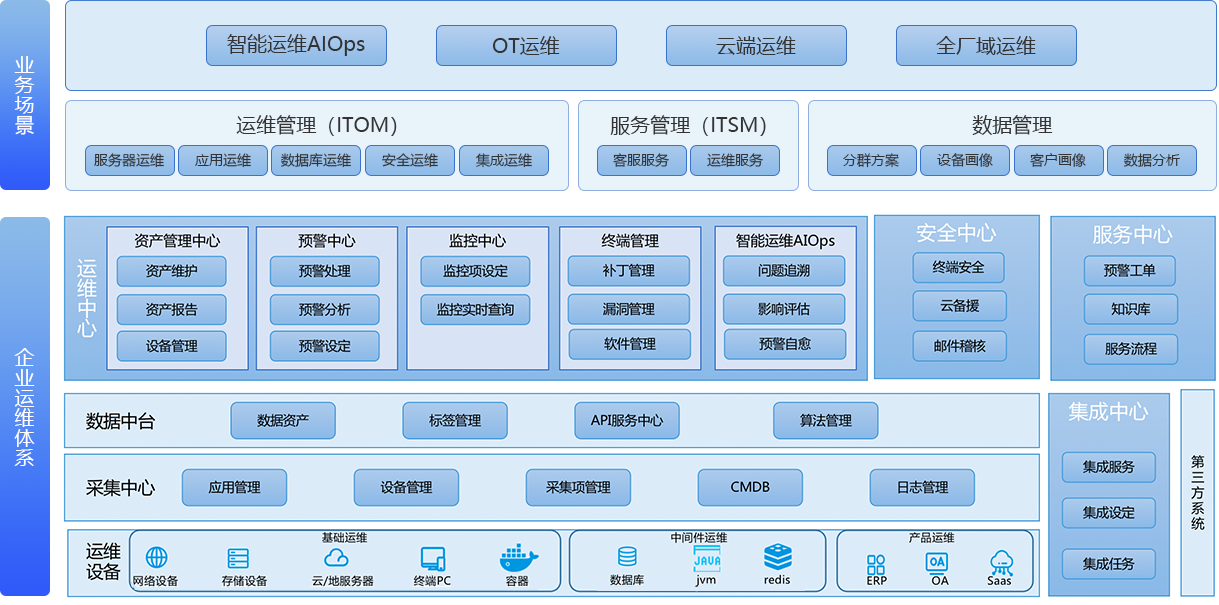This screenshot has height=605, width=1219.
Task: Open 客服服务 under 服务管理 ITSM
Action: coord(642,160)
